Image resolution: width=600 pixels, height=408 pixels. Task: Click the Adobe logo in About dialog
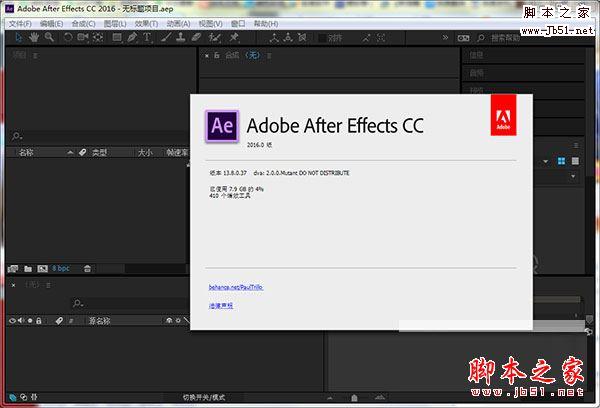tap(503, 115)
